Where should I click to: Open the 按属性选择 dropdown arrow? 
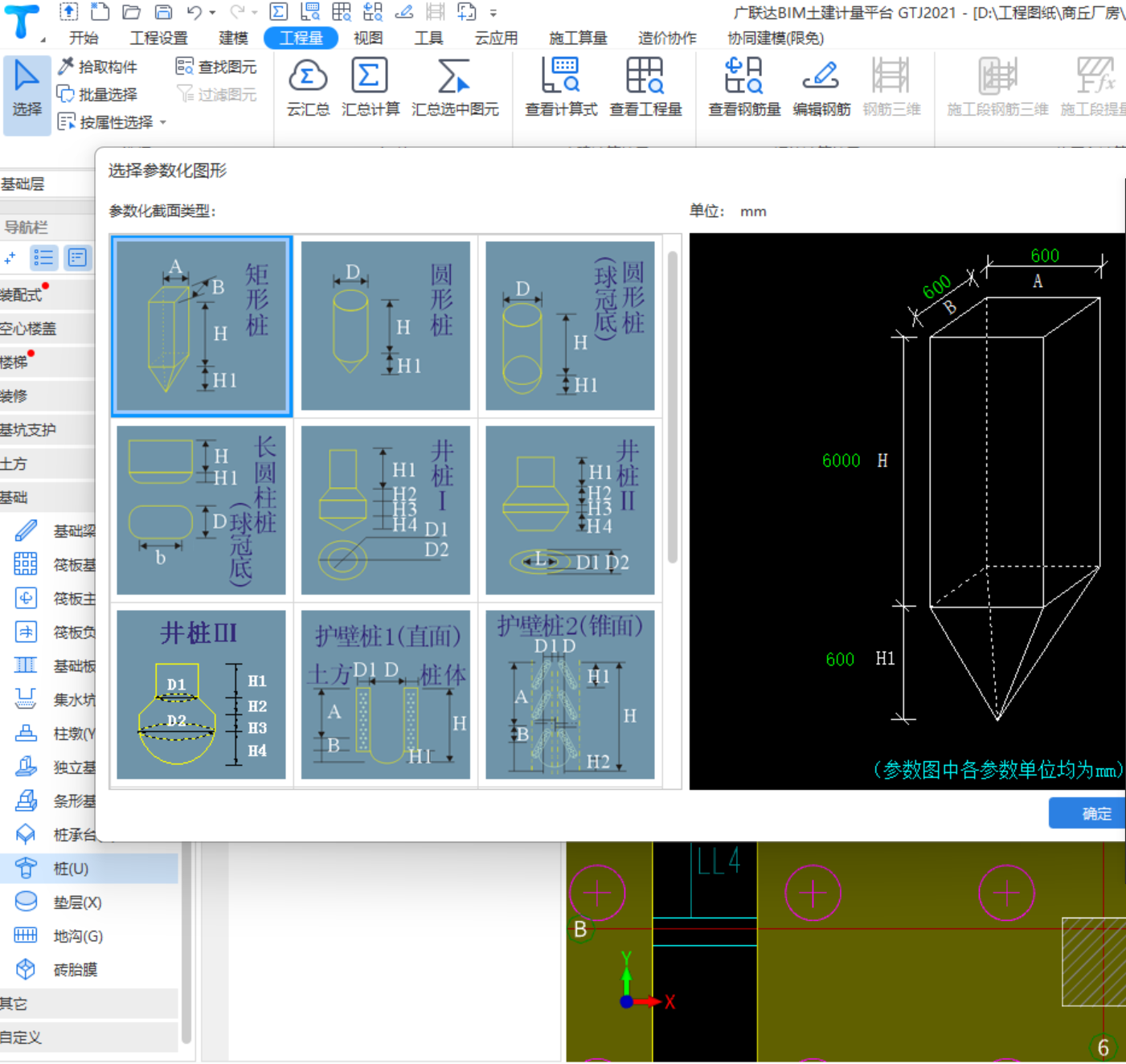tap(163, 122)
